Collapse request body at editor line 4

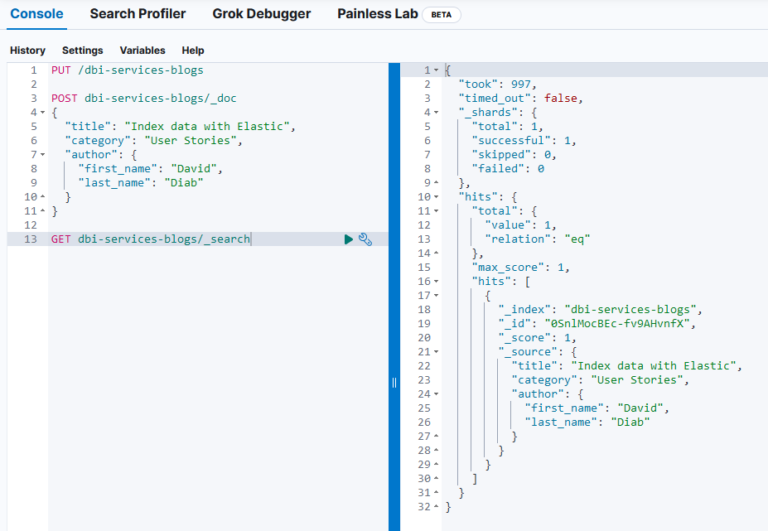tap(41, 113)
